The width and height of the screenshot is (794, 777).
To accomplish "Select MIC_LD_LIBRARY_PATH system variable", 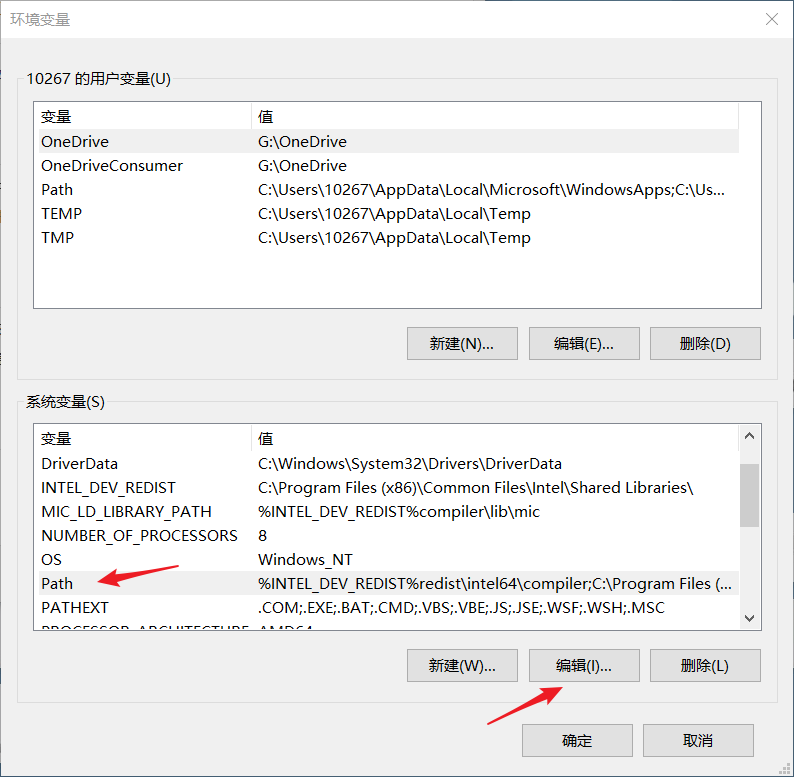I will click(126, 512).
